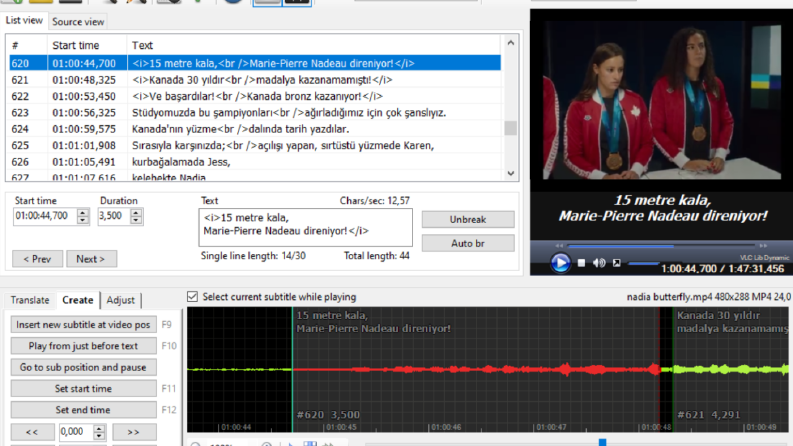Click Go to sub position and pause
Viewport: 793px width, 446px height.
83,367
